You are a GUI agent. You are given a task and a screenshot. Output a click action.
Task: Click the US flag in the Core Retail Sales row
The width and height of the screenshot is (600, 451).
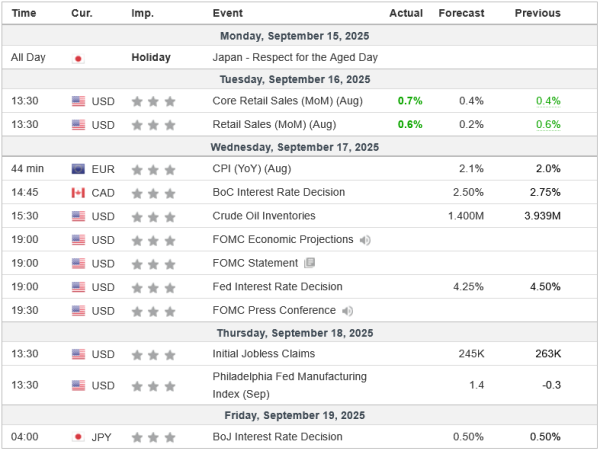click(x=79, y=101)
